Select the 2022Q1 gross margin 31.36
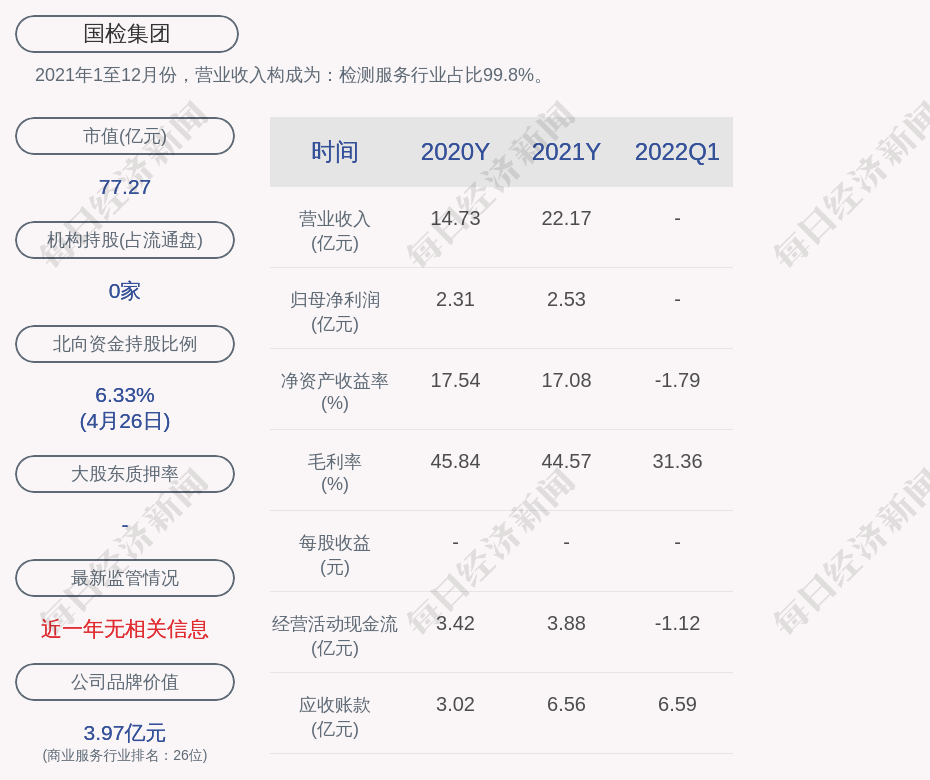 677,461
